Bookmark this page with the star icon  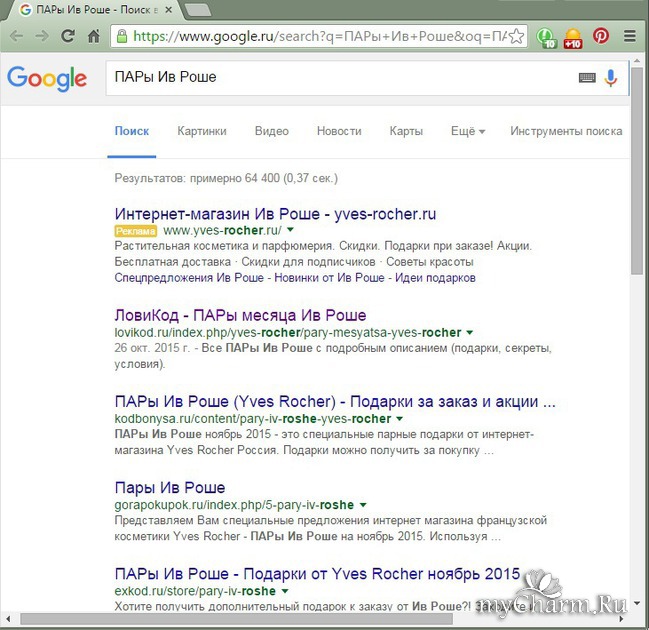516,36
